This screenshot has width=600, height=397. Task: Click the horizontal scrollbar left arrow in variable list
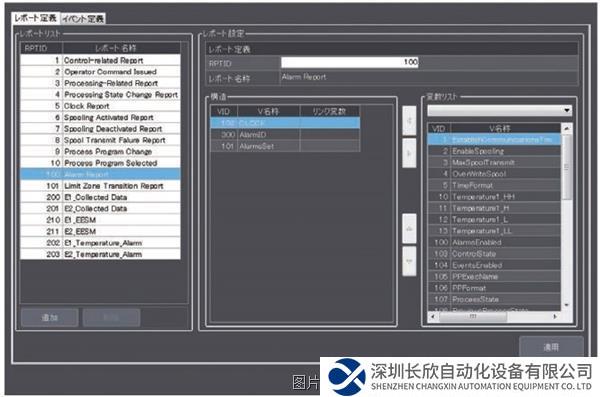[x=433, y=317]
